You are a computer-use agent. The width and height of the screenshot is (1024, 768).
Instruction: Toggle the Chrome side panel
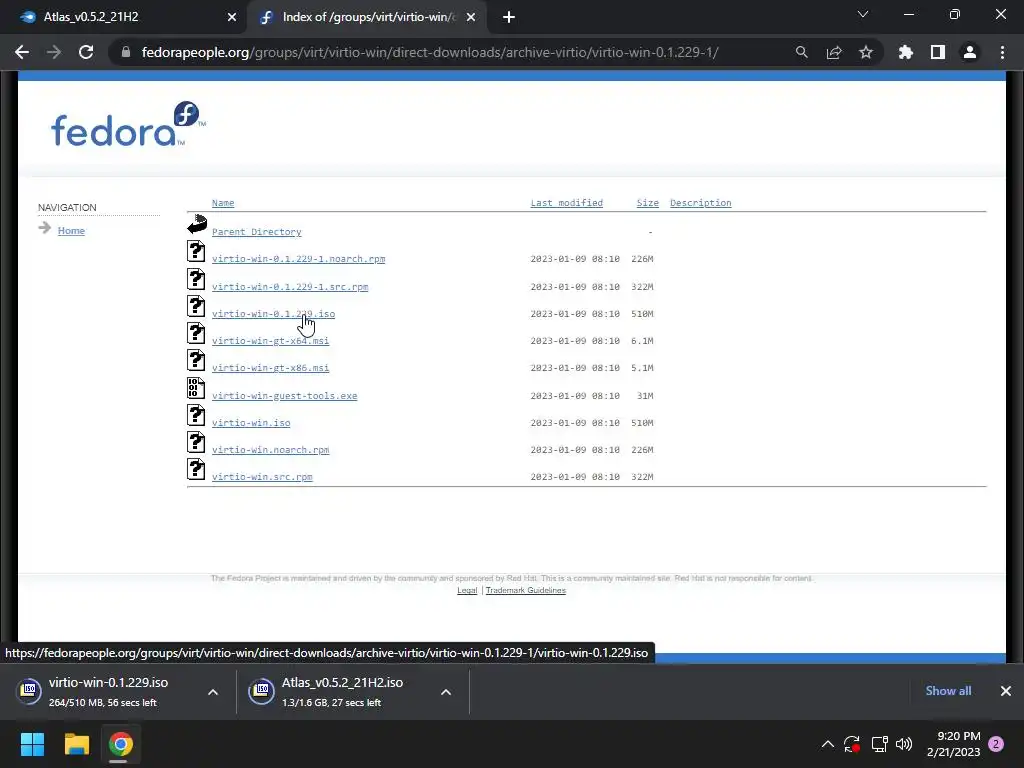click(938, 52)
